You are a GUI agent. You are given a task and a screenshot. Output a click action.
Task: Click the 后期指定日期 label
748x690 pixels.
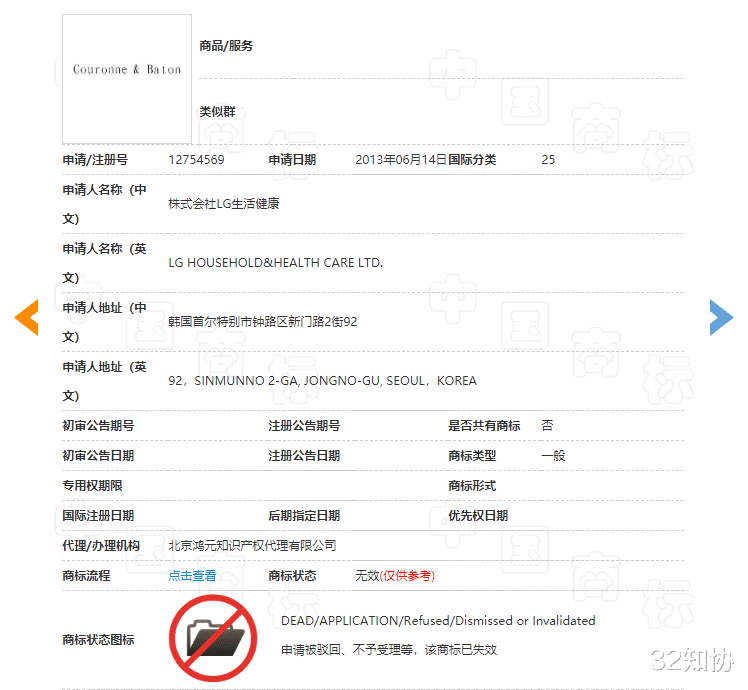tap(304, 515)
